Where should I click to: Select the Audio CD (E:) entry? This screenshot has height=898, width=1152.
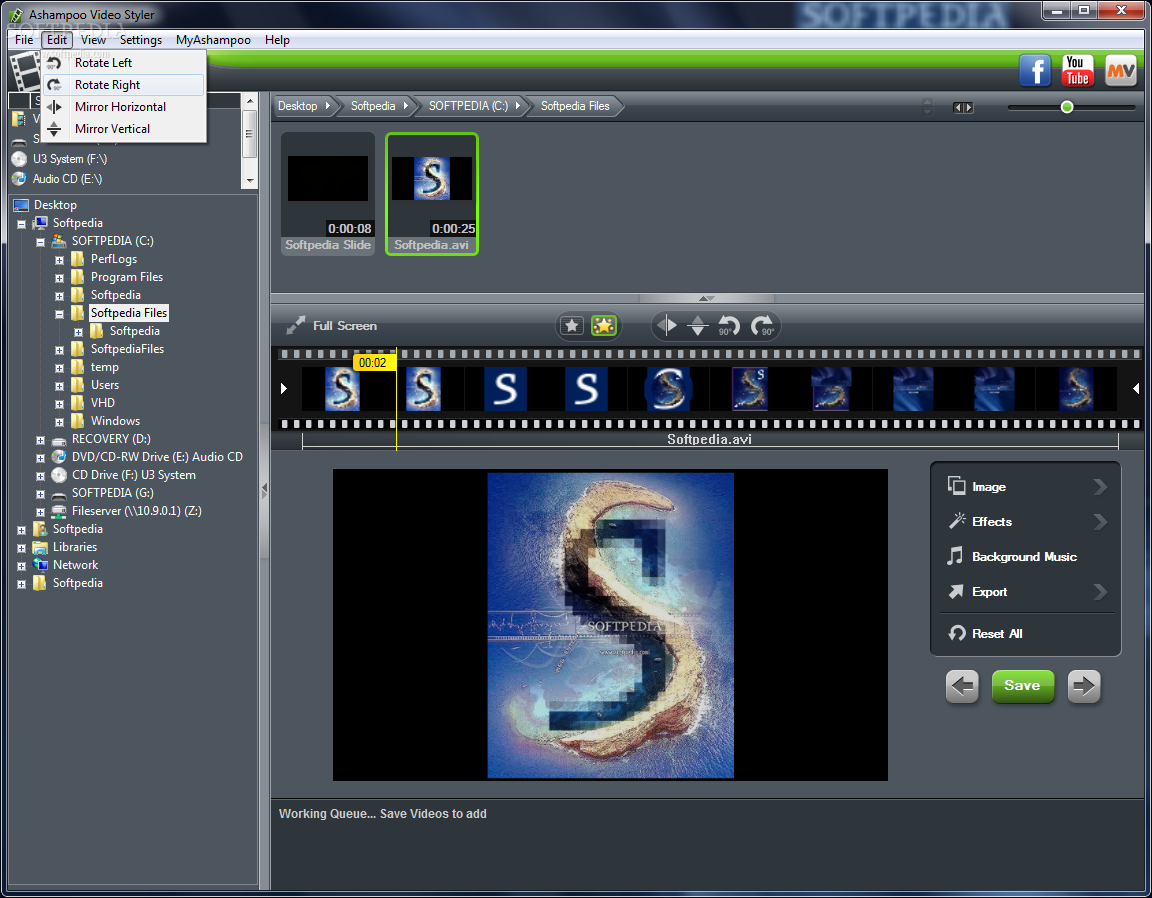point(67,179)
